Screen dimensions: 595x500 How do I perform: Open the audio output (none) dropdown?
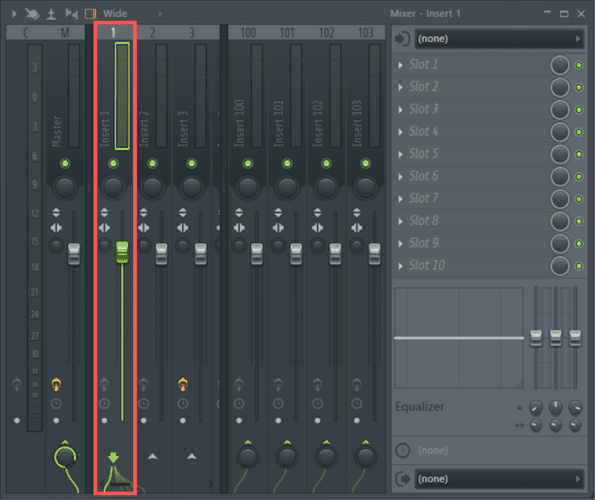click(x=499, y=479)
